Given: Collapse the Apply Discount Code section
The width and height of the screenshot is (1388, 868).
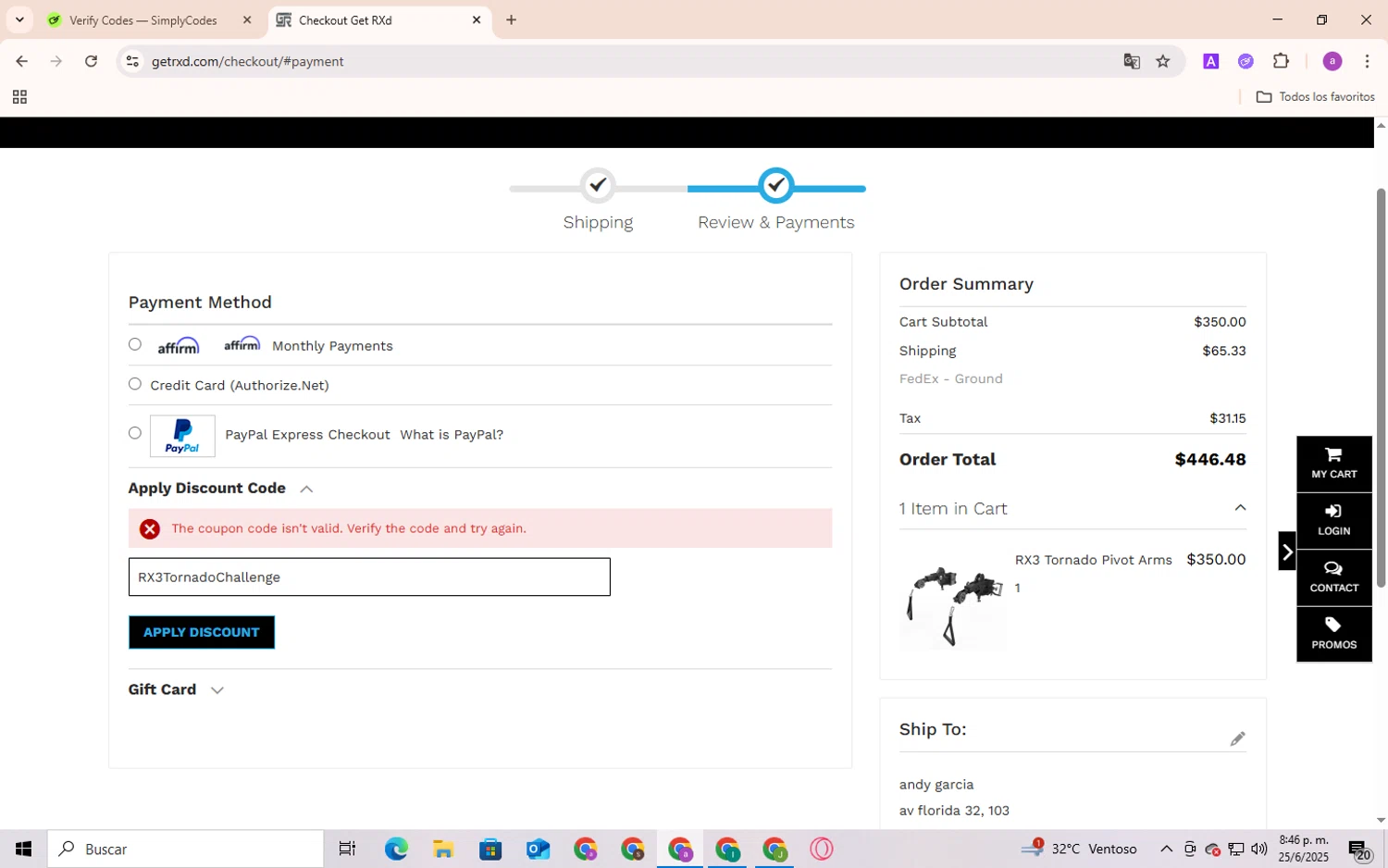Looking at the screenshot, I should [x=306, y=489].
